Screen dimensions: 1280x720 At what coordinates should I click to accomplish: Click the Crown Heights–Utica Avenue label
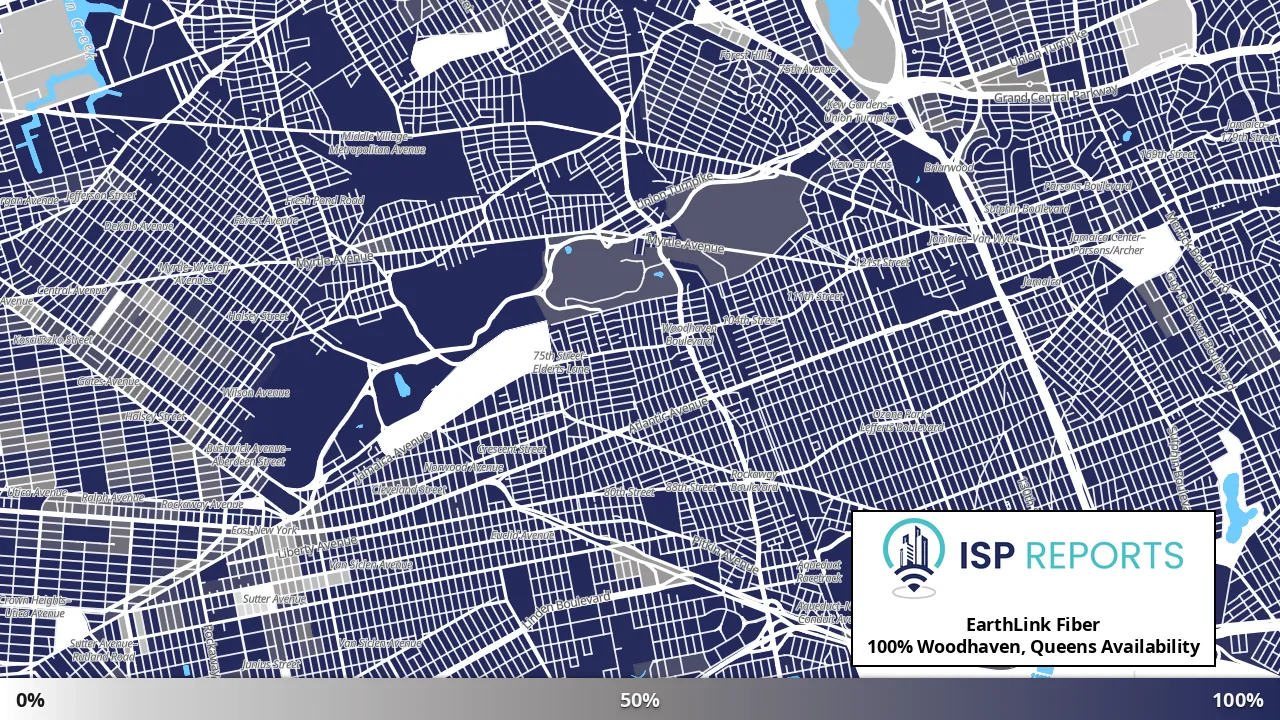click(x=33, y=606)
